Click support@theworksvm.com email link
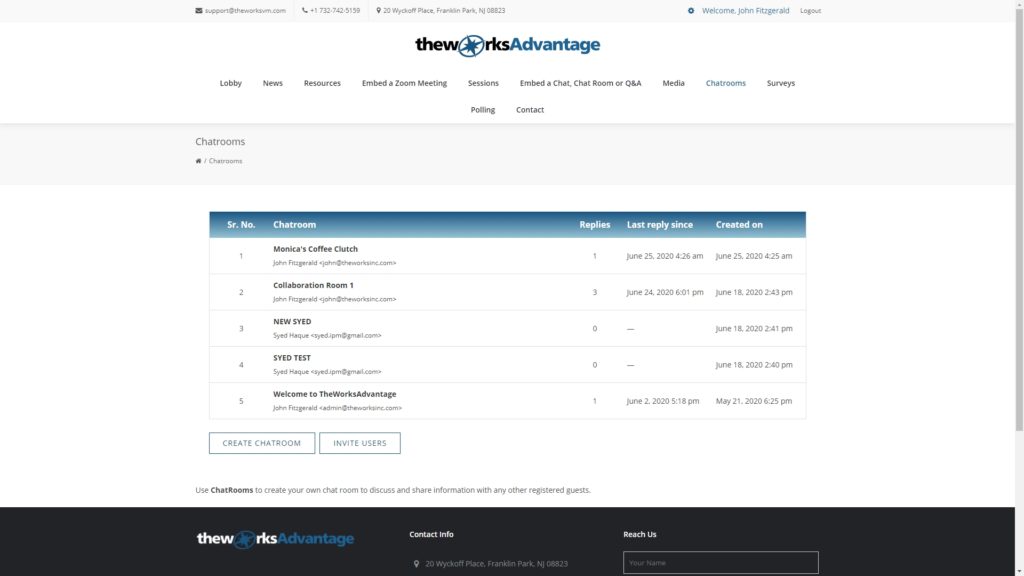 pos(245,10)
